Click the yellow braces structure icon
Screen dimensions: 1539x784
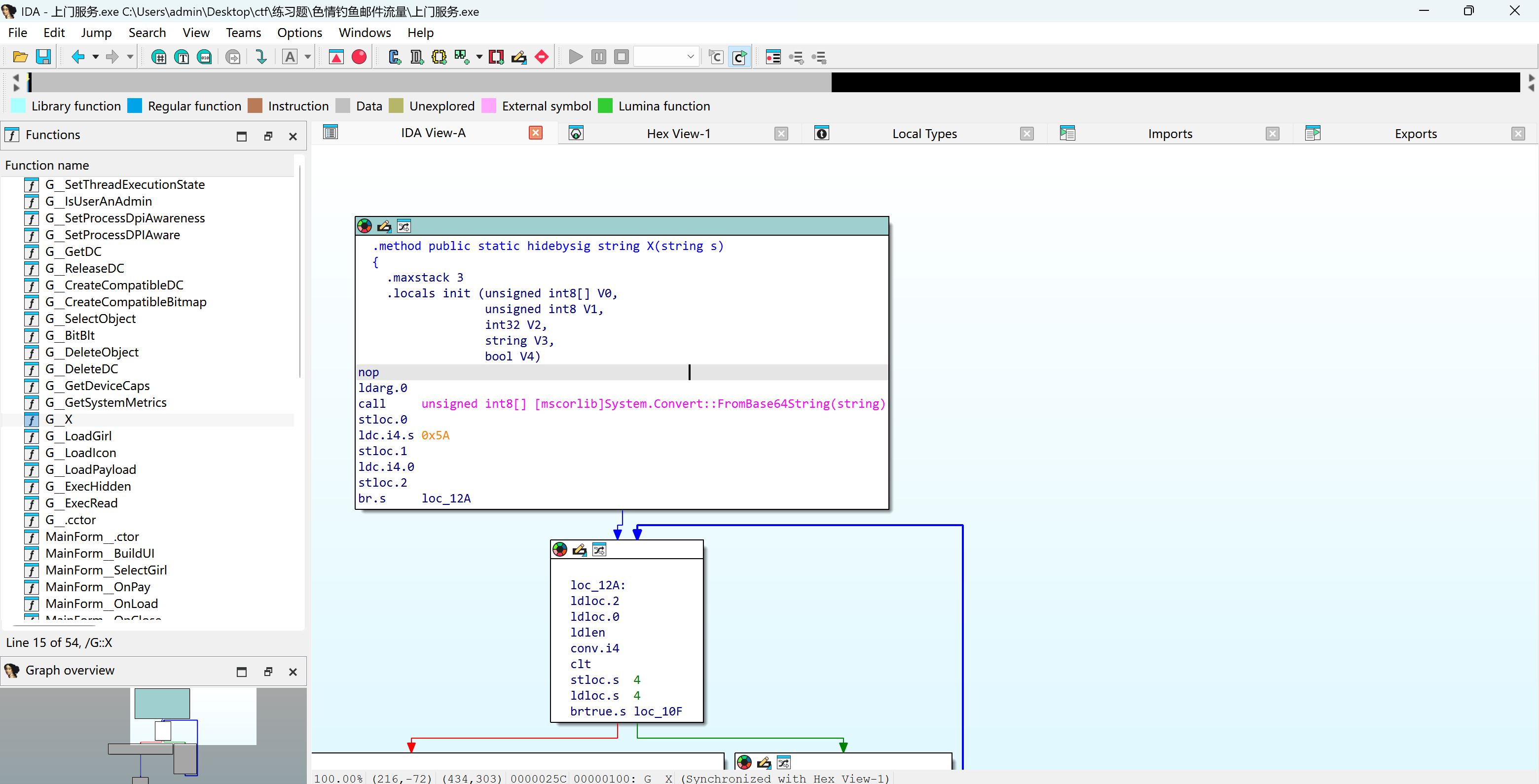(x=439, y=57)
